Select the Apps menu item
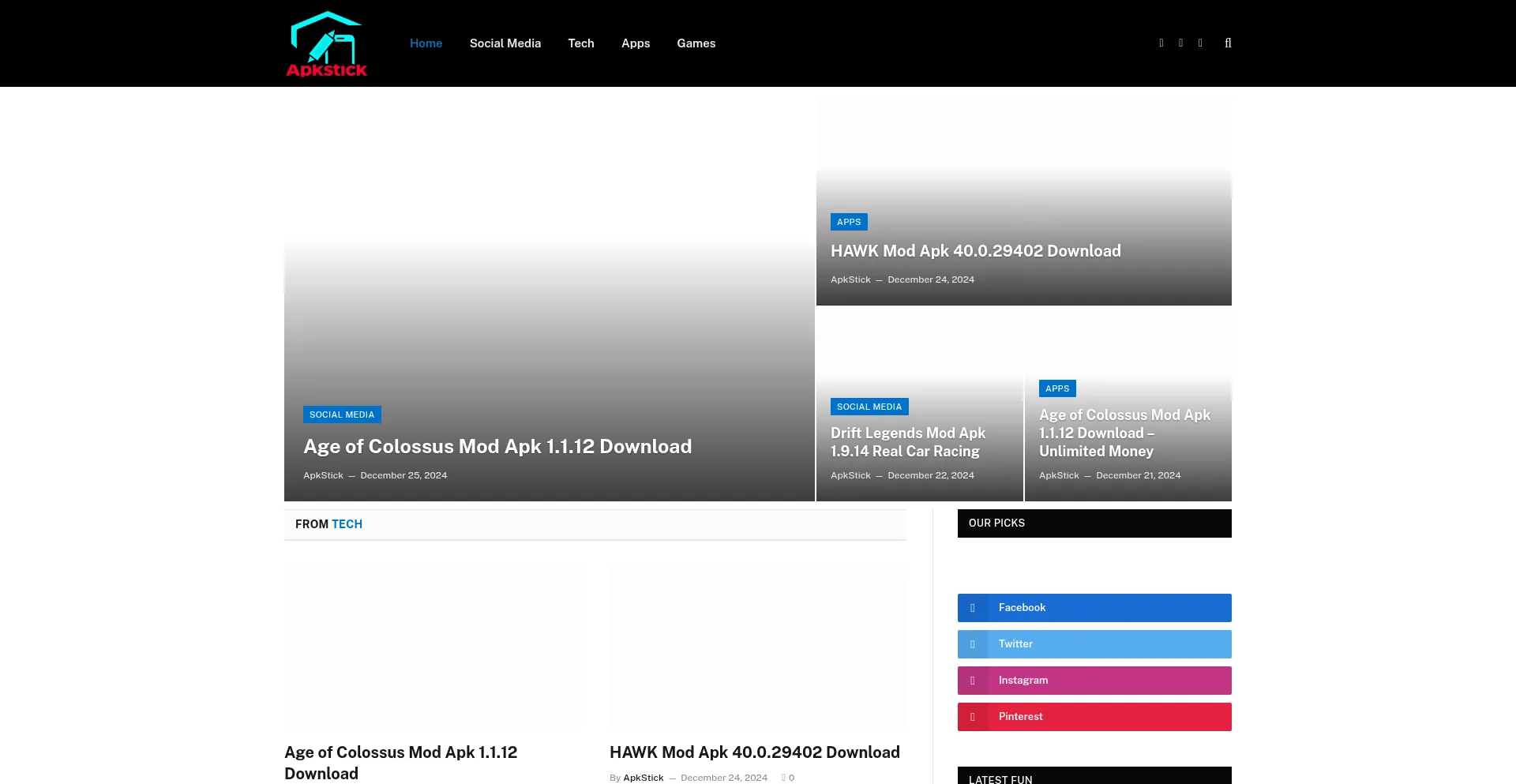Viewport: 1516px width, 784px height. 636,43
